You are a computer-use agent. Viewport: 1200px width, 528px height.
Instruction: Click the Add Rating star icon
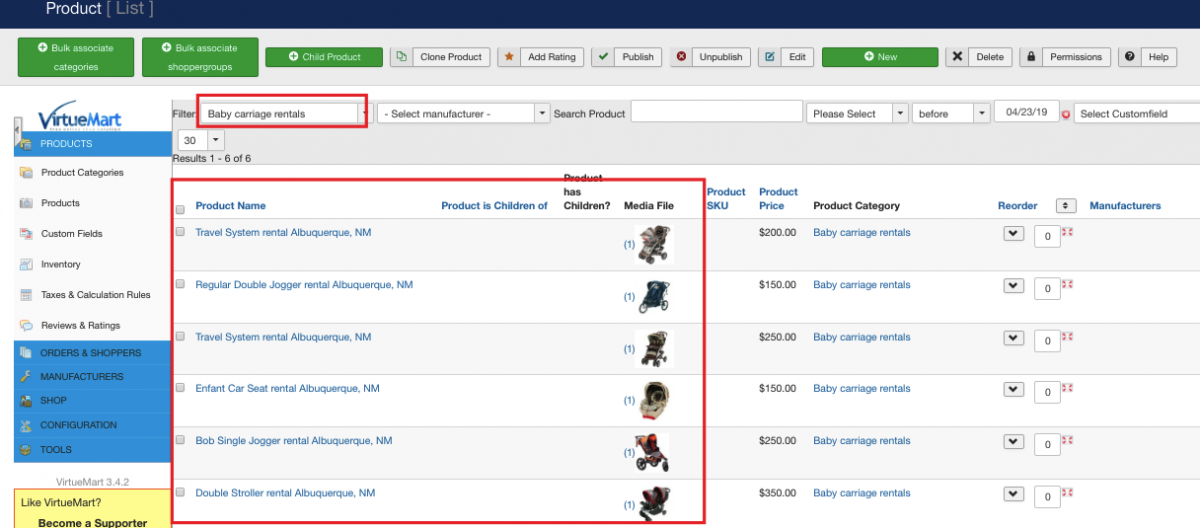(509, 57)
